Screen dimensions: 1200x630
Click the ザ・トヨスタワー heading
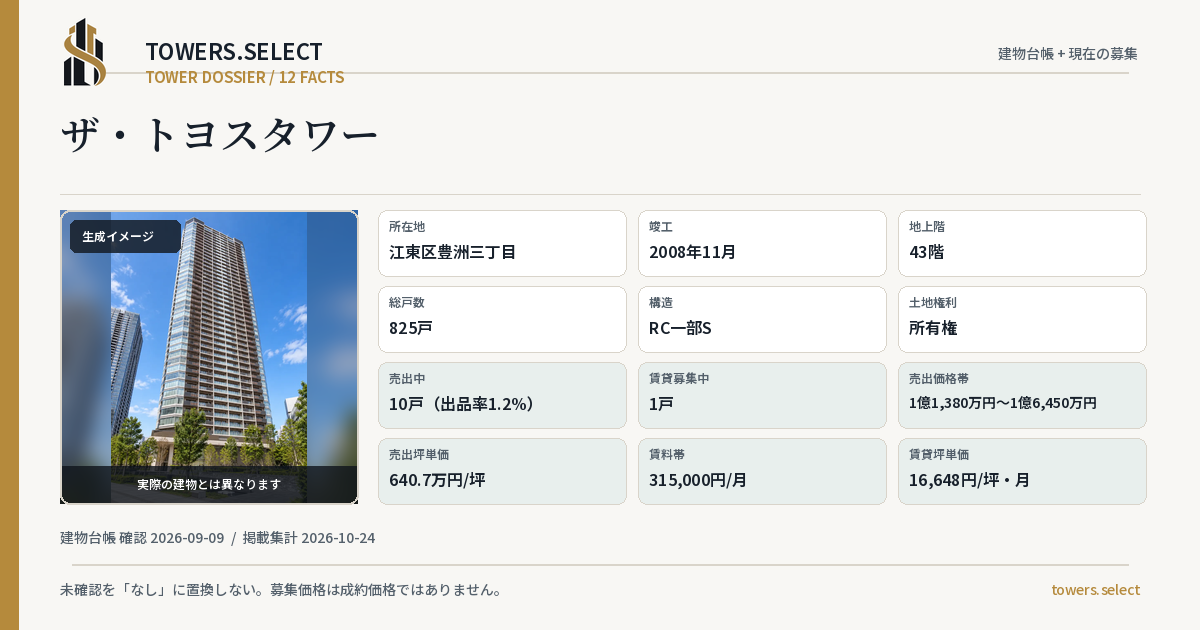pyautogui.click(x=219, y=135)
